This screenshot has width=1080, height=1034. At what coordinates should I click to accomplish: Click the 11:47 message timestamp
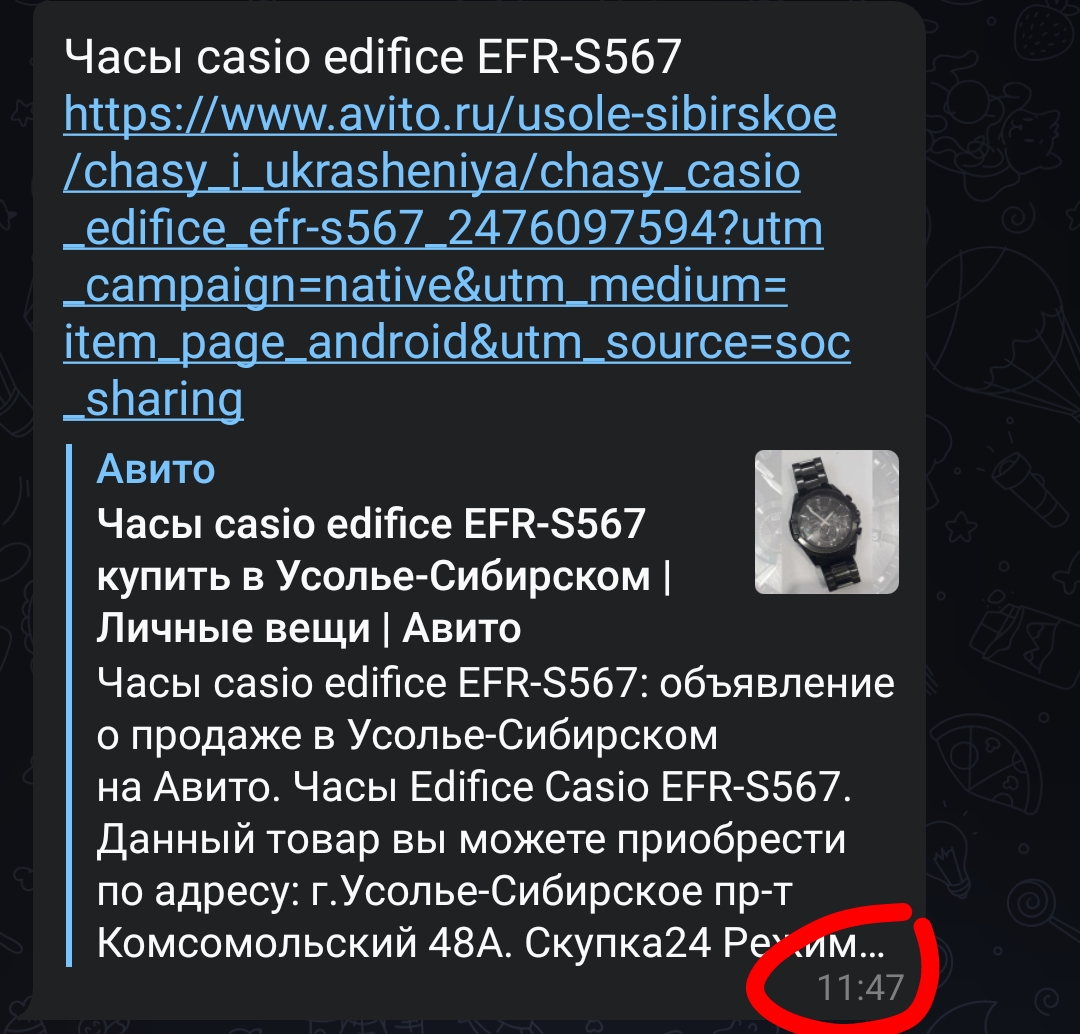[860, 987]
